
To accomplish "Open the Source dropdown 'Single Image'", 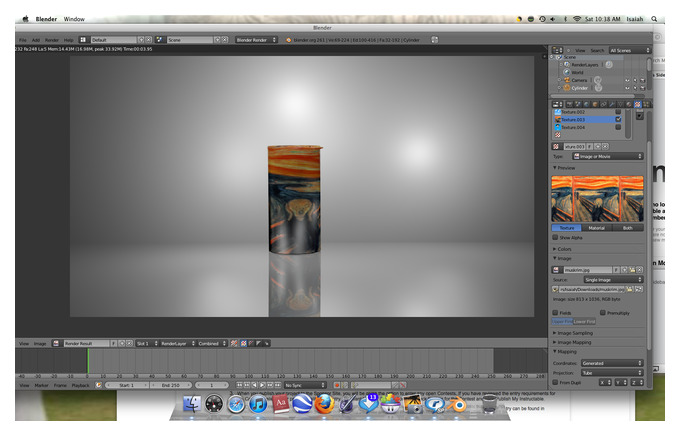I will pyautogui.click(x=613, y=280).
